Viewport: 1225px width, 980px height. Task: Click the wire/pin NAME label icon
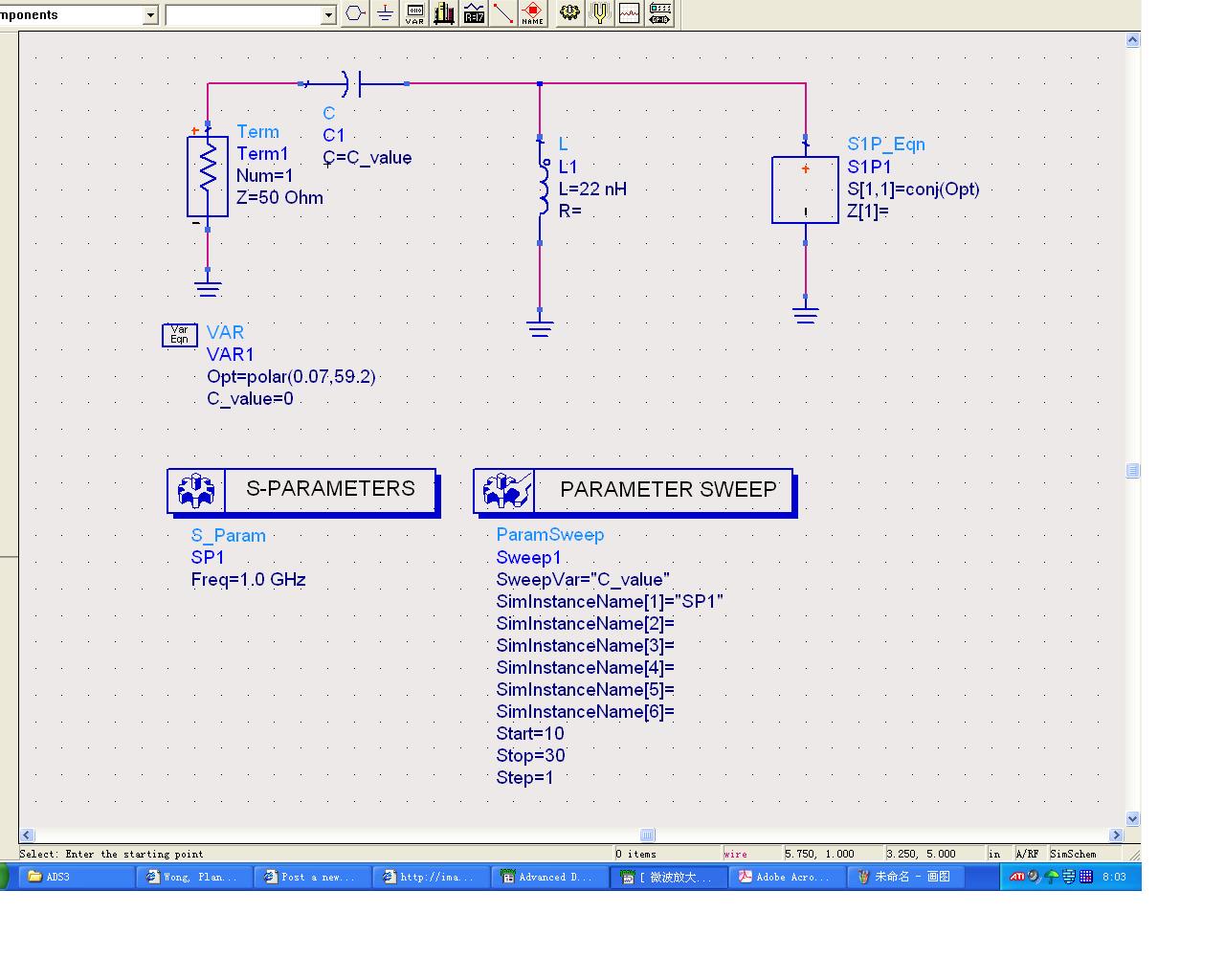pos(533,13)
